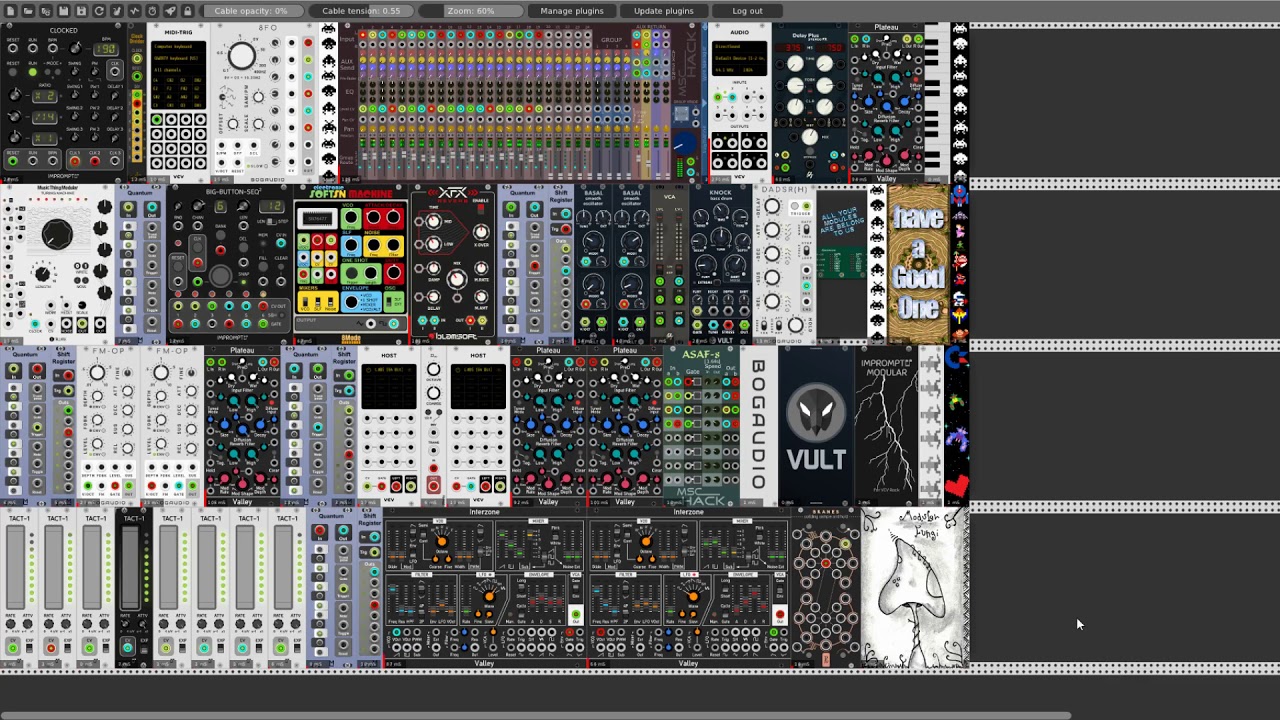Screen dimensions: 1280x720
Task: Click the Save As floppy disk icon
Action: pos(81,11)
